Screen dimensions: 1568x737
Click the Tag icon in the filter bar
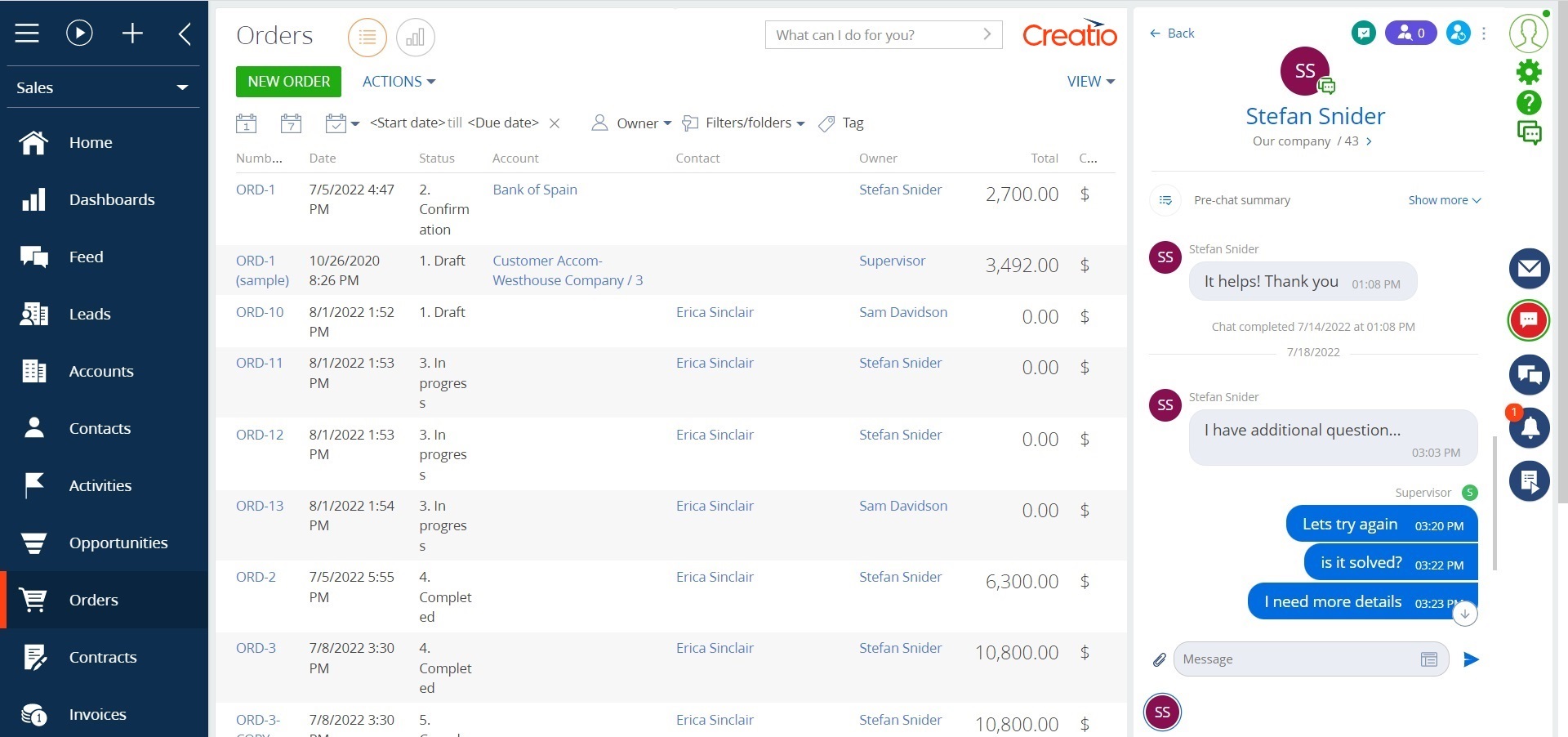coord(826,123)
